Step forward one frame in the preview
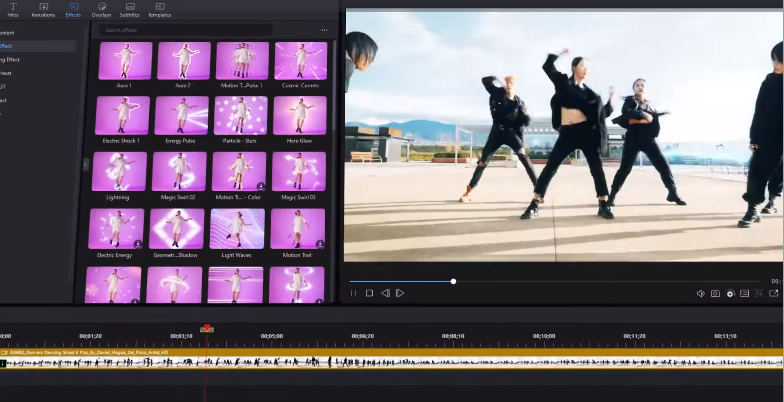The height and width of the screenshot is (402, 784). (400, 293)
